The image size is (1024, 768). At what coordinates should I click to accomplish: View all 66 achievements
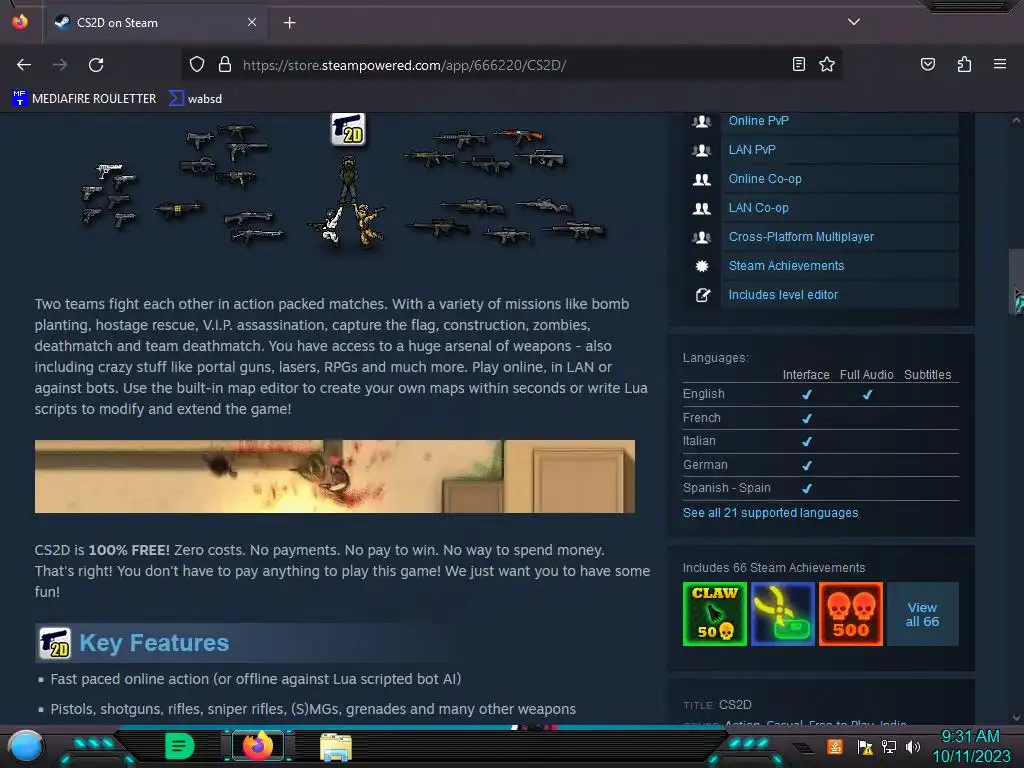[922, 614]
